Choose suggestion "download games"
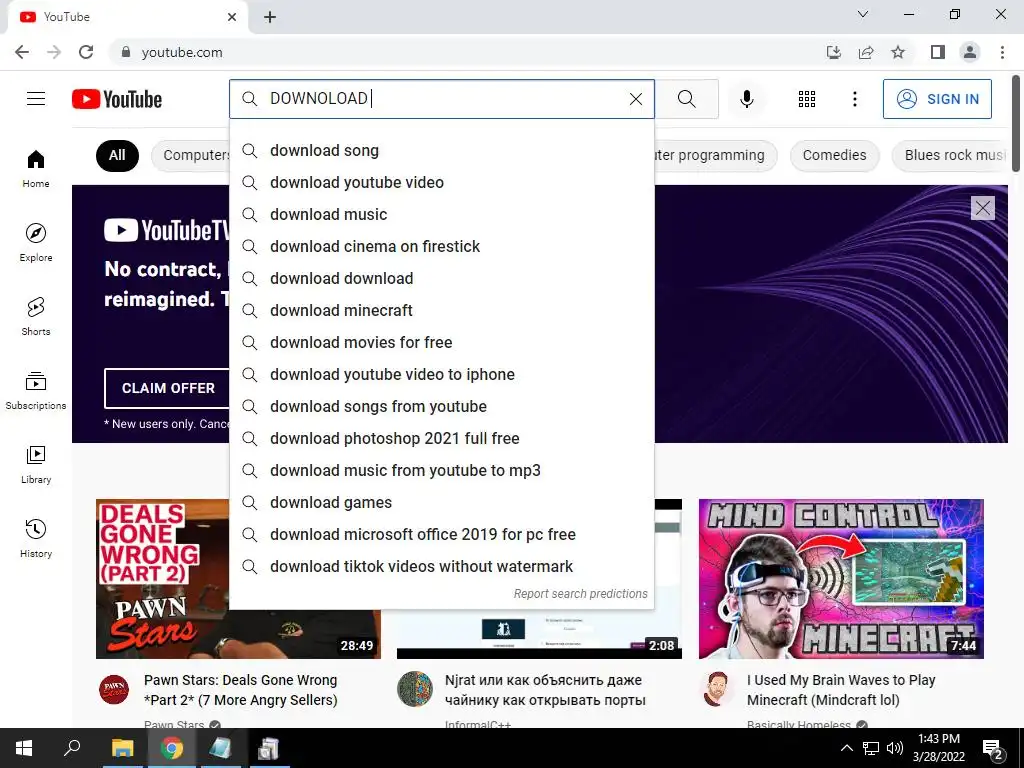This screenshot has height=768, width=1024. point(441,502)
